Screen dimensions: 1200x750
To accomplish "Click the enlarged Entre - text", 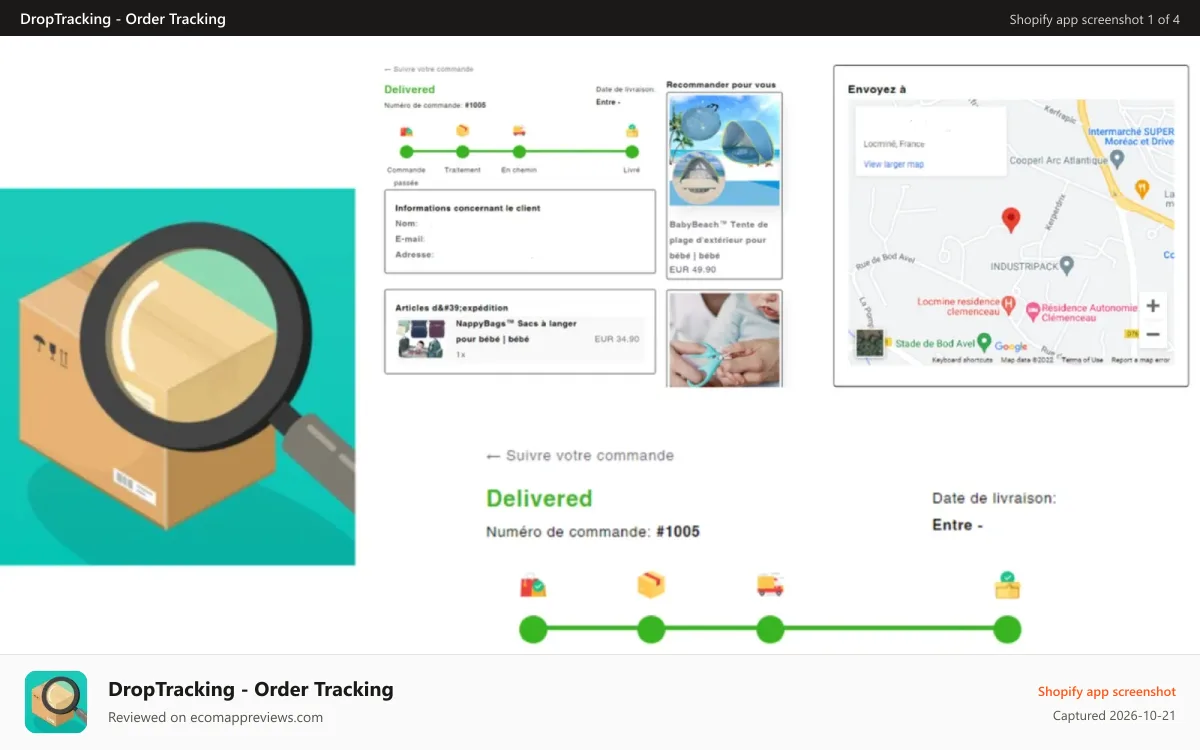I will pyautogui.click(x=958, y=525).
